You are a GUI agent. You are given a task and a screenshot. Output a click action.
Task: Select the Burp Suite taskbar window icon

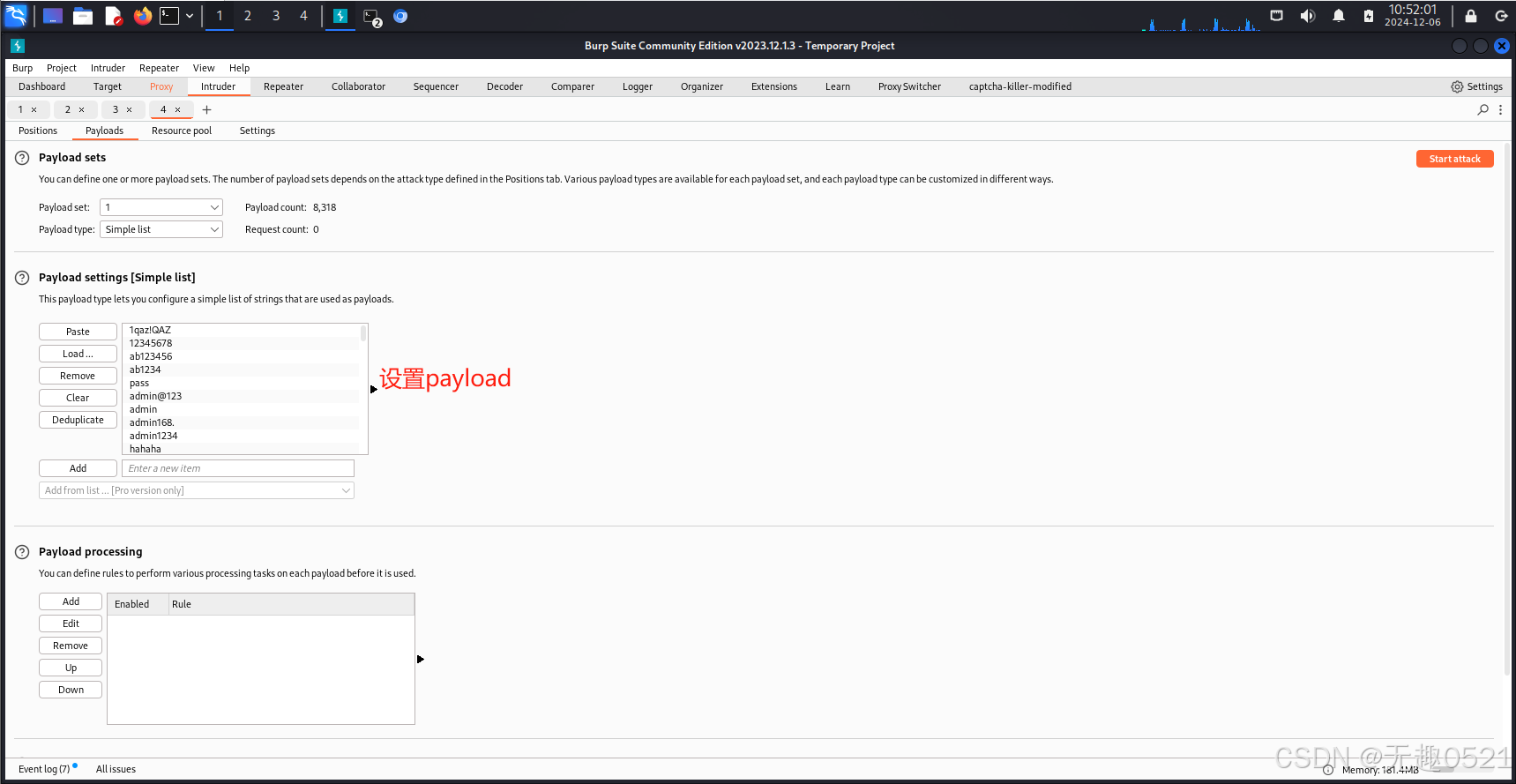coord(340,16)
